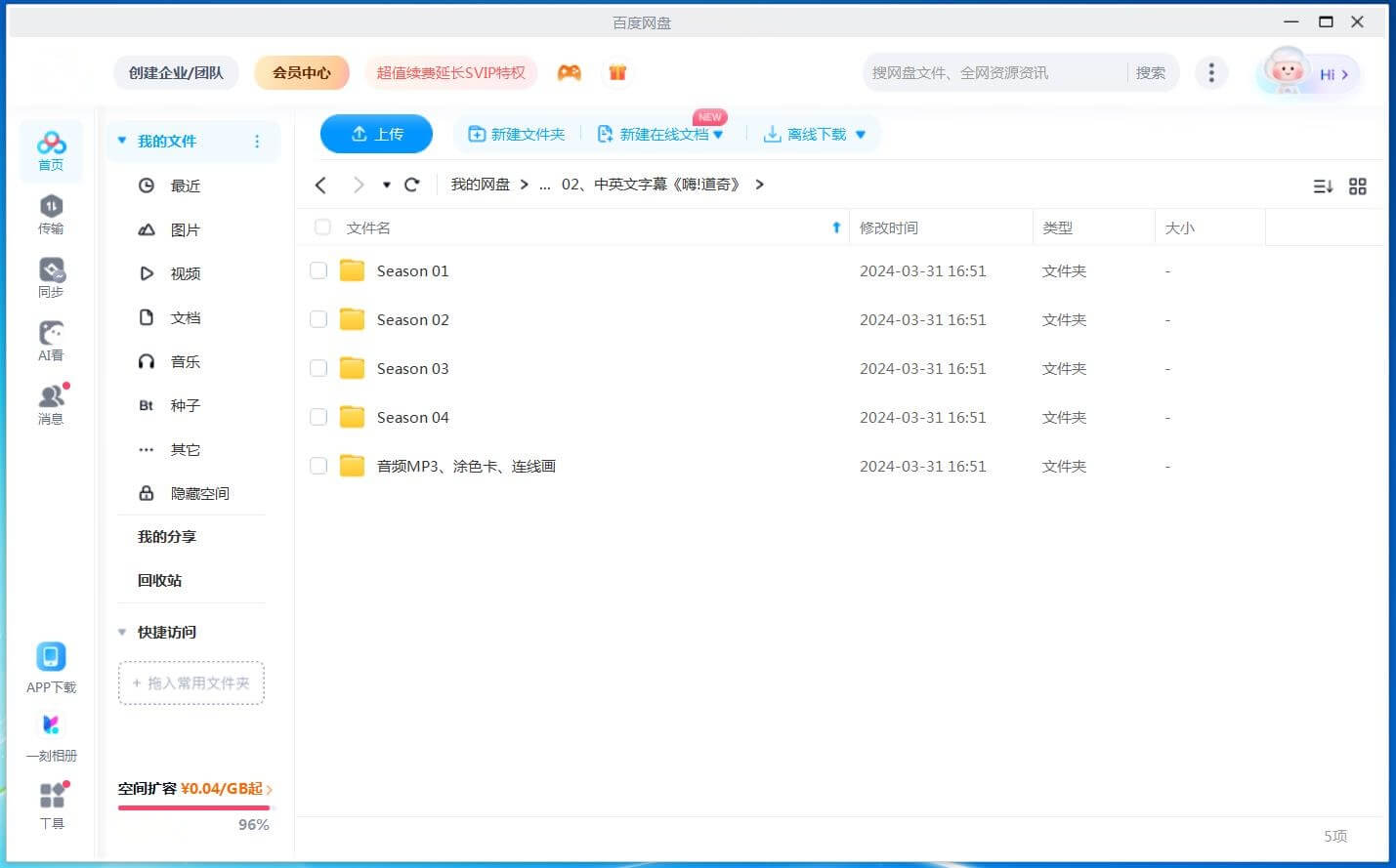Click the refresh icon beside navigation arrows
The image size is (1396, 868).
[412, 185]
